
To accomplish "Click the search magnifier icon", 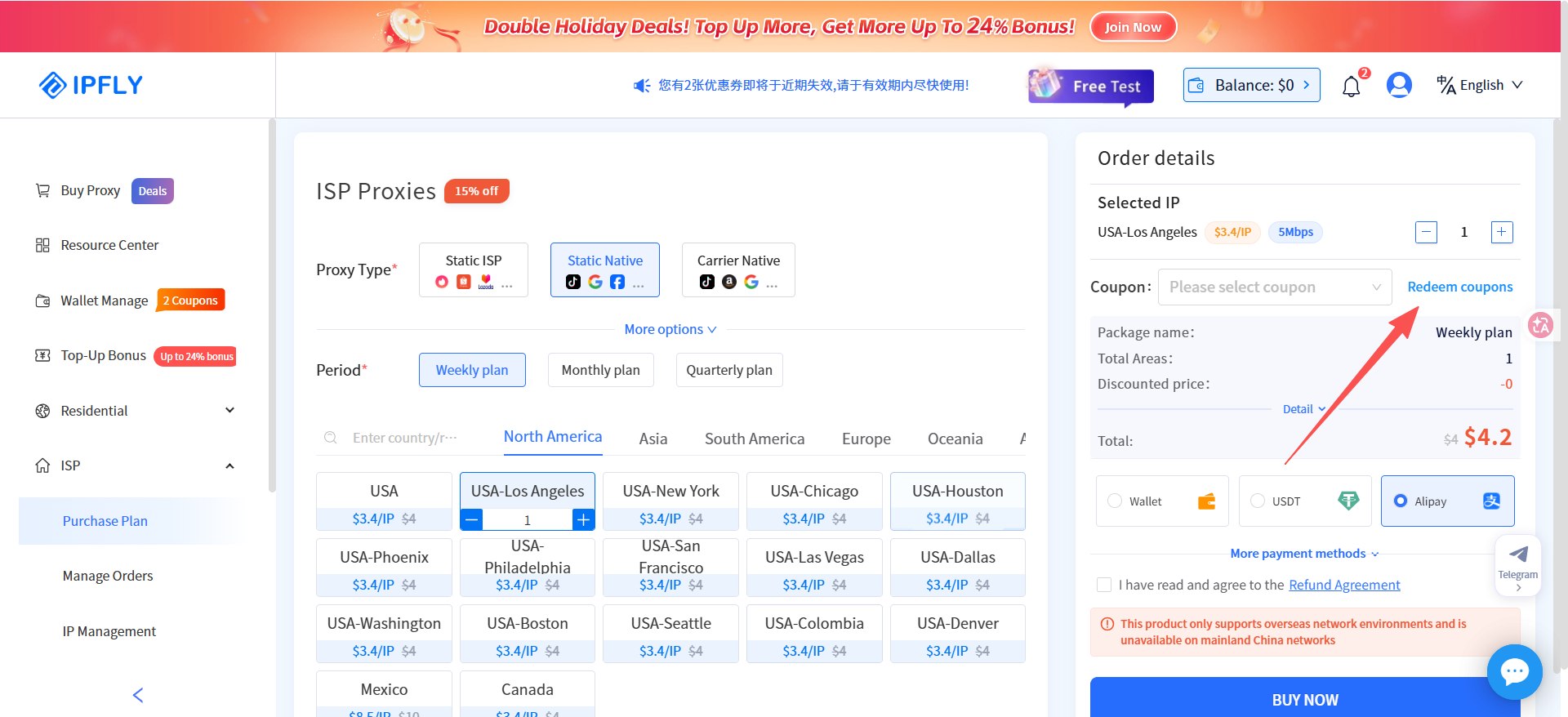I will pyautogui.click(x=331, y=438).
